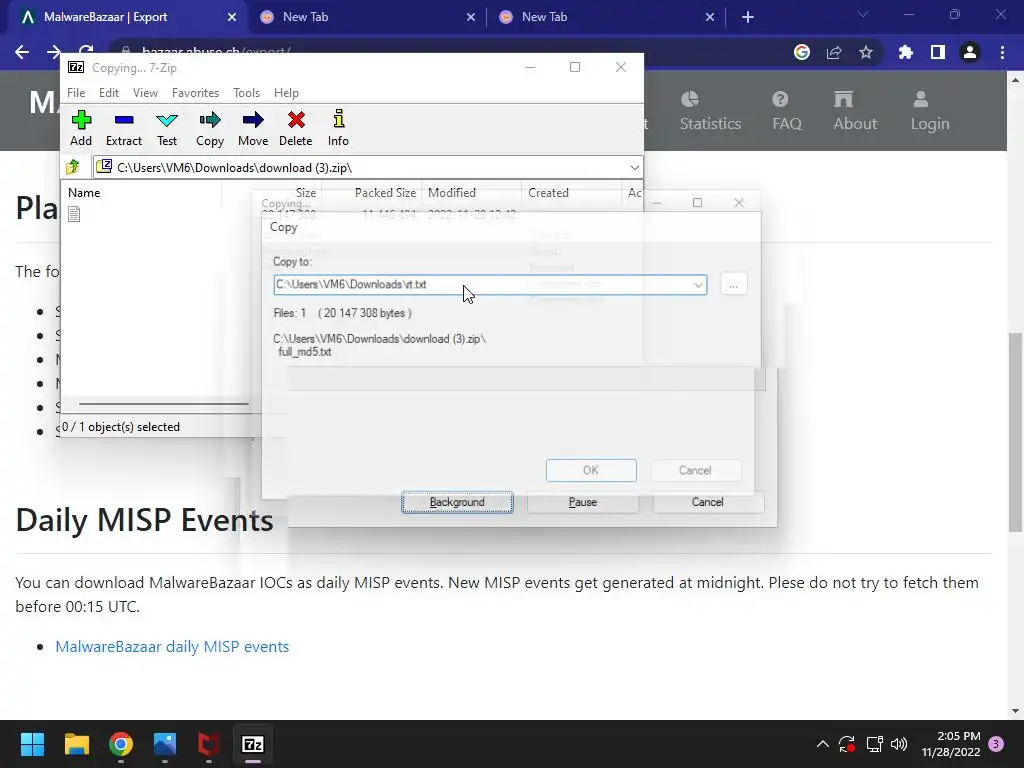Expand the Copy to path dropdown
This screenshot has height=768, width=1024.
[698, 285]
